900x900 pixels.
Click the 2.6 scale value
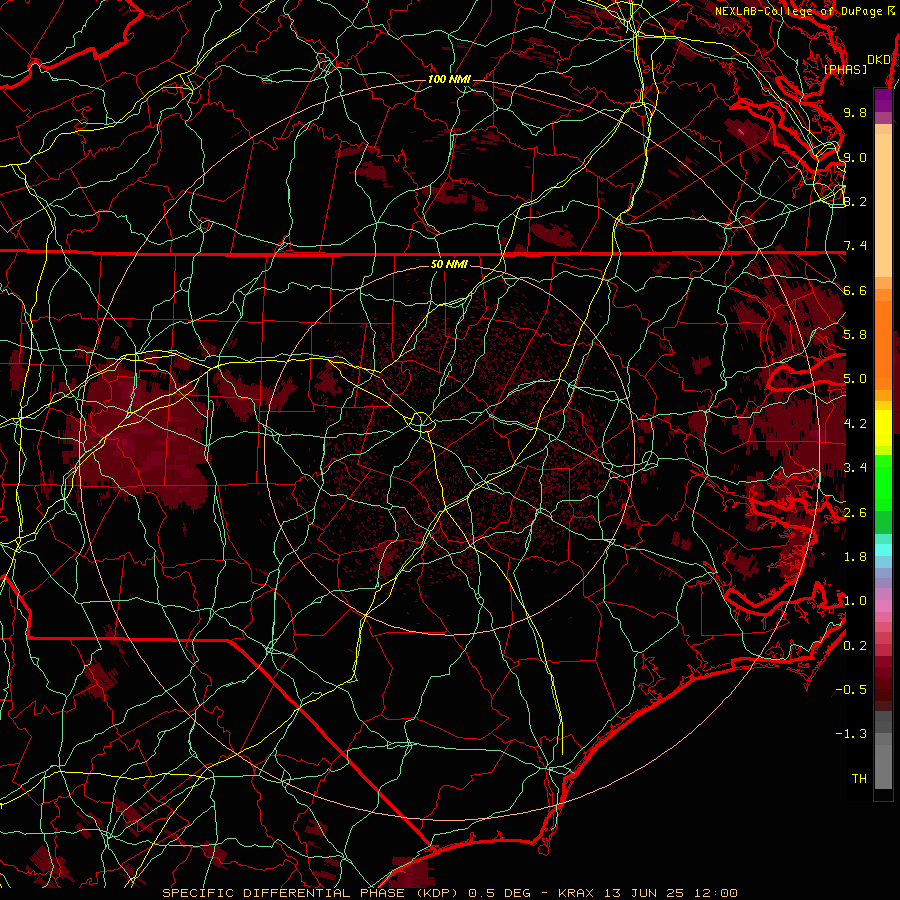(855, 513)
